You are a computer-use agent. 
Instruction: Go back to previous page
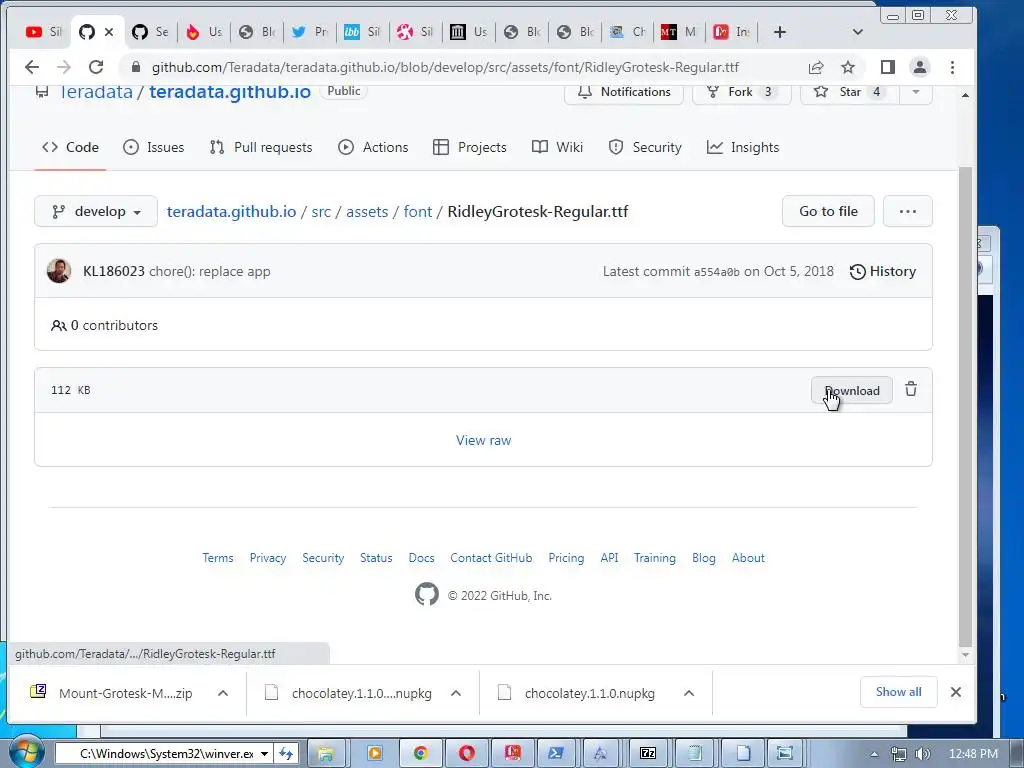(x=31, y=67)
